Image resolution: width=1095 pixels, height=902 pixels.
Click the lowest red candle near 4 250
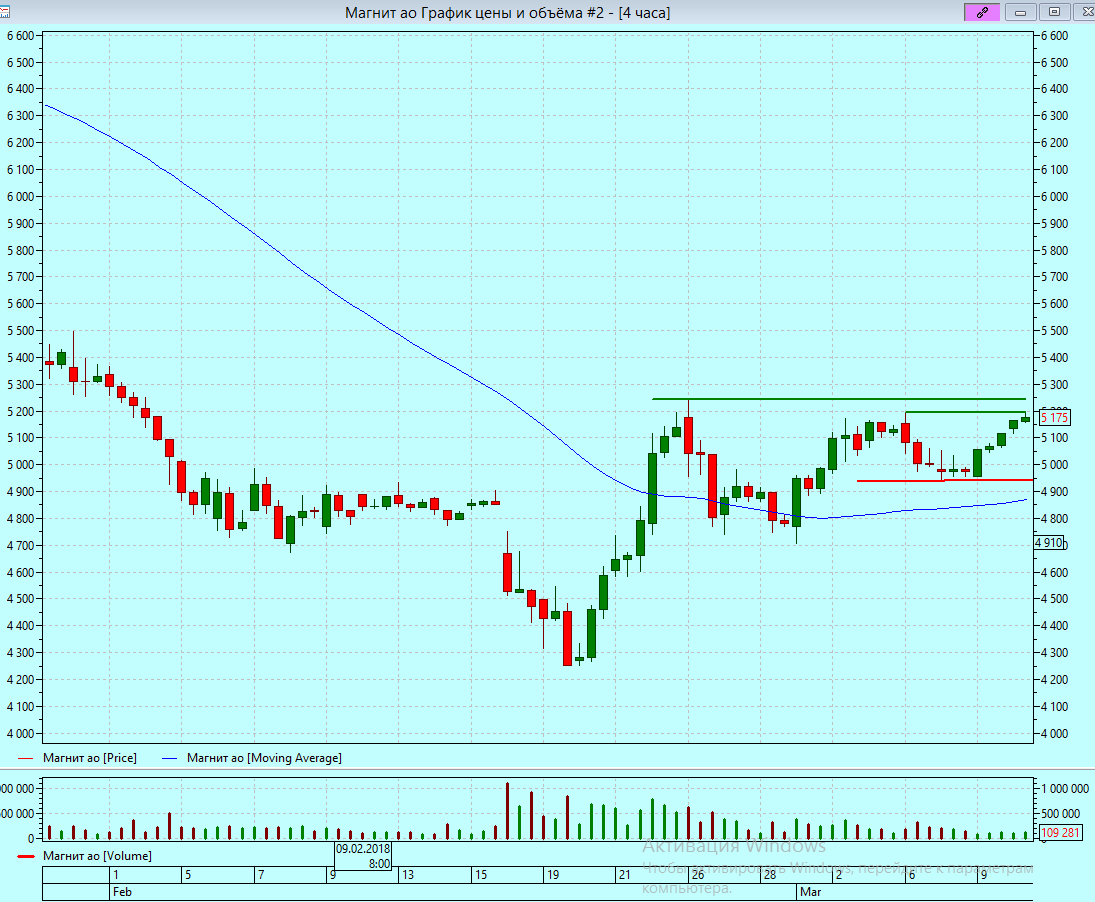pos(567,638)
